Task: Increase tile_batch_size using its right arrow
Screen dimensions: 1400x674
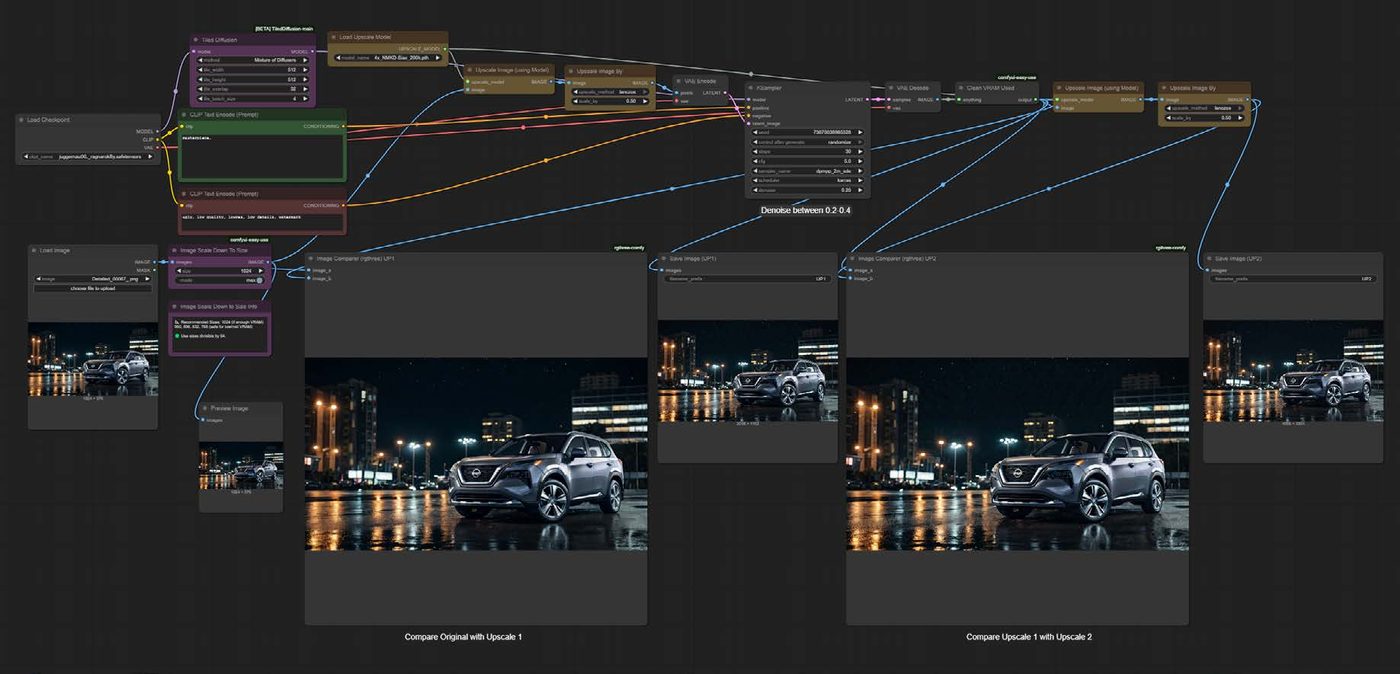Action: tap(307, 99)
